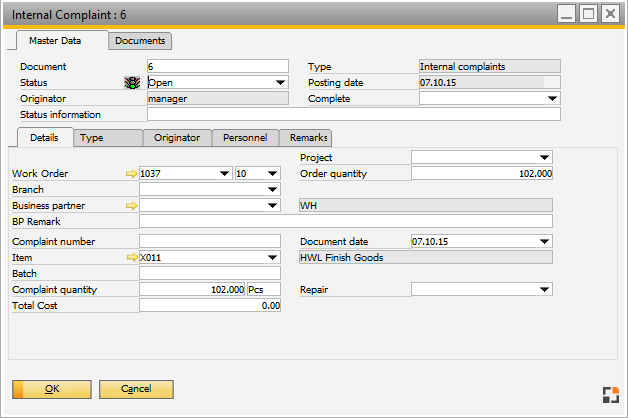Open the Status dropdown

click(x=280, y=83)
